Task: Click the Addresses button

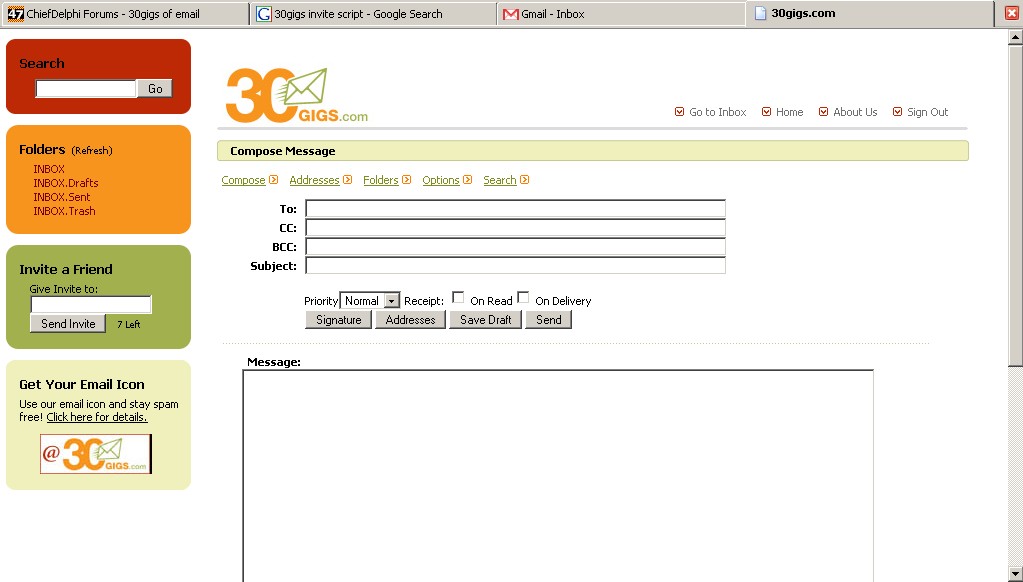Action: coord(410,320)
